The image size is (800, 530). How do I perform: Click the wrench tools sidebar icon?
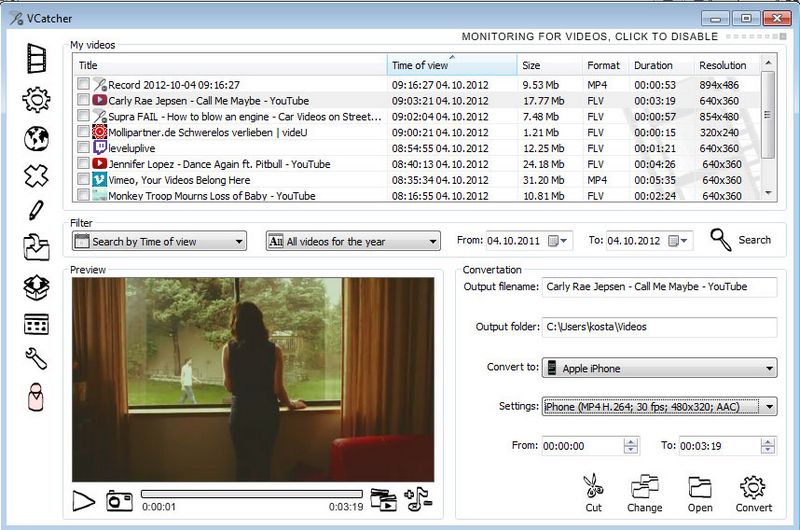click(36, 359)
